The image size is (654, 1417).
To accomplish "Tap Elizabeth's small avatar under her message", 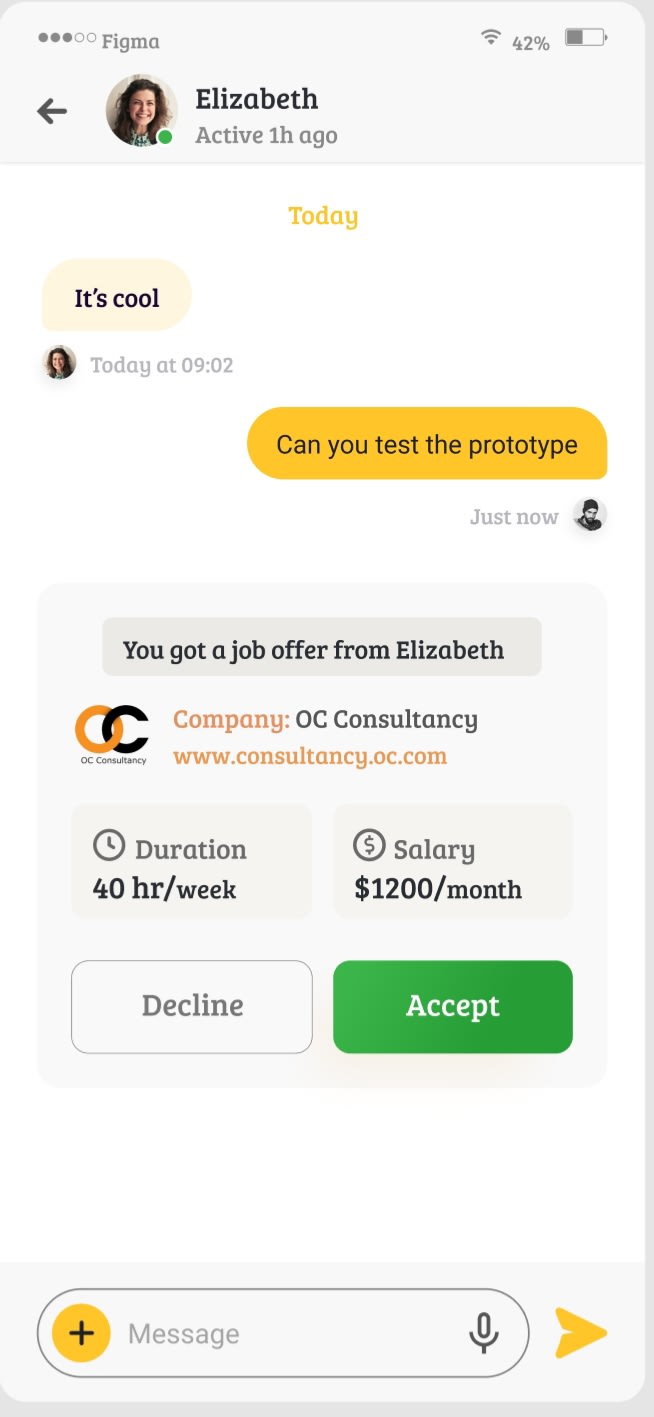I will pyautogui.click(x=60, y=363).
